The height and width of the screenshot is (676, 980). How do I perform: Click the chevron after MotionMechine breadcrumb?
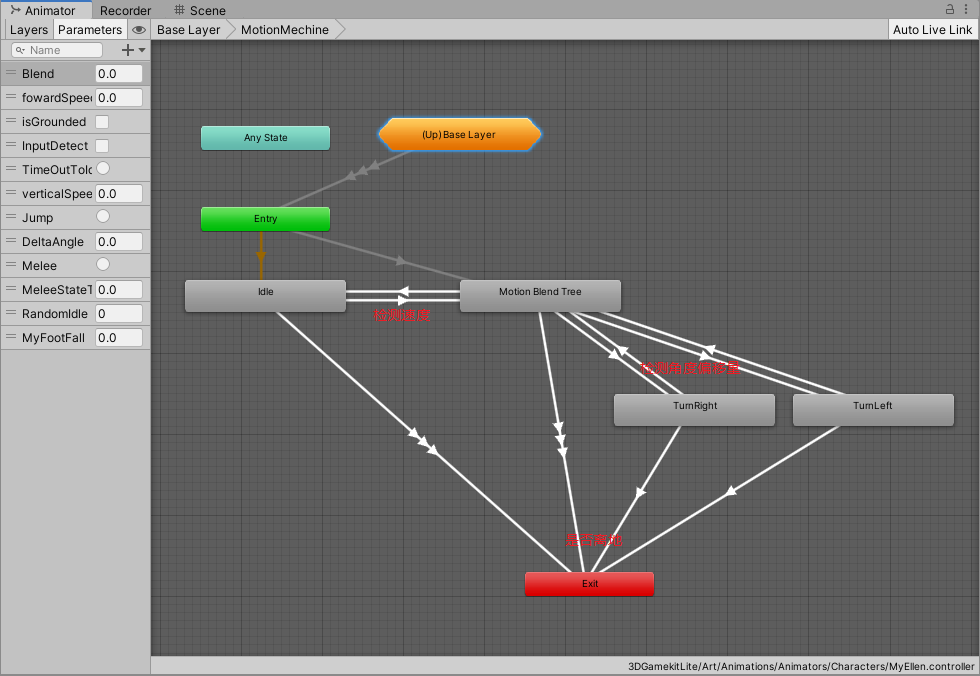[x=341, y=29]
